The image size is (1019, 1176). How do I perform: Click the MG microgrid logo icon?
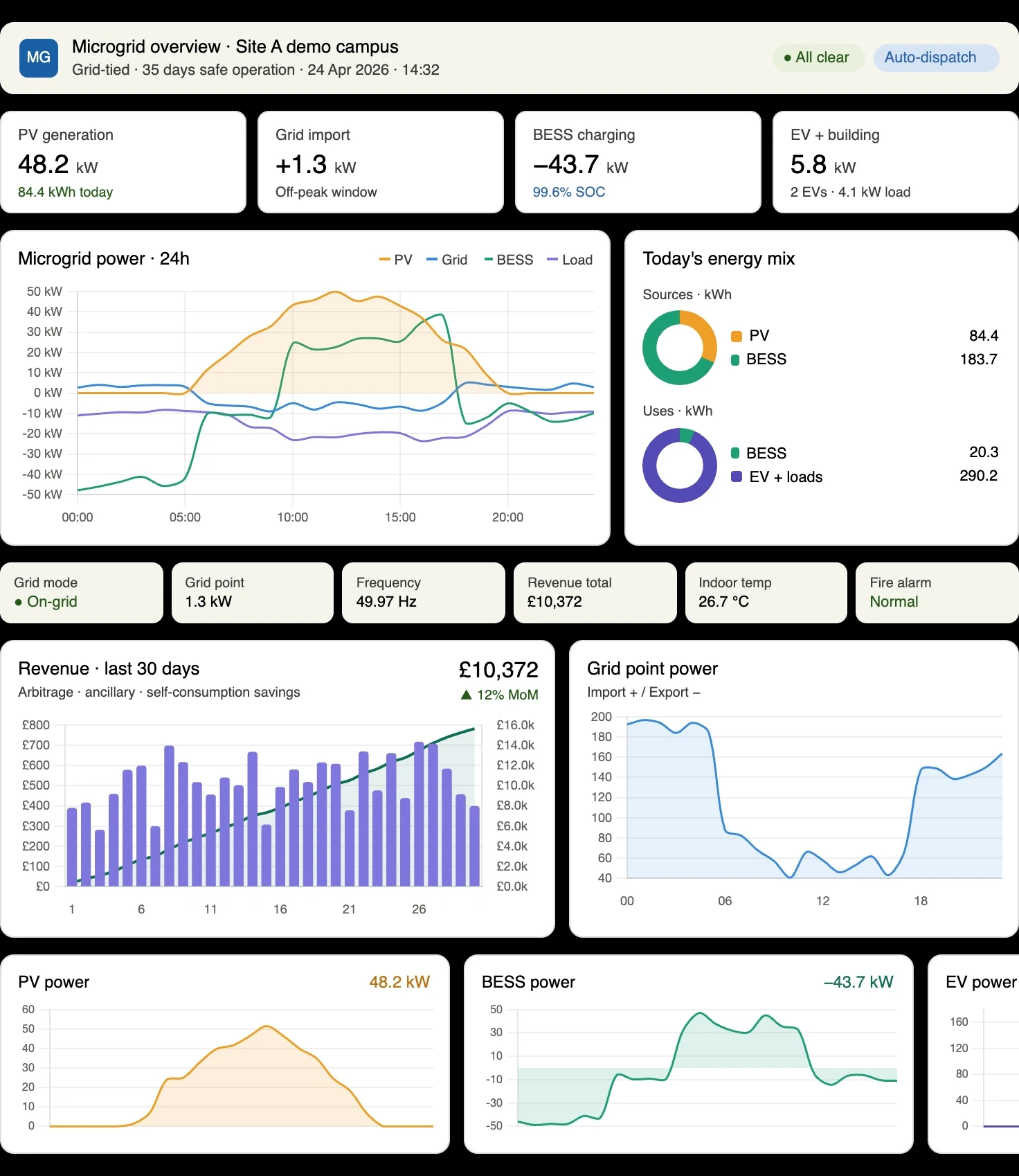(39, 57)
